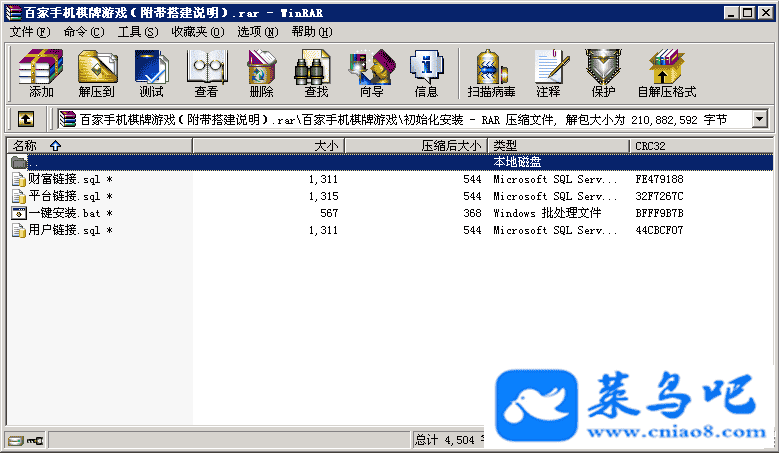Maximize the WinRAR window
This screenshot has width=779, height=453.
(747, 12)
